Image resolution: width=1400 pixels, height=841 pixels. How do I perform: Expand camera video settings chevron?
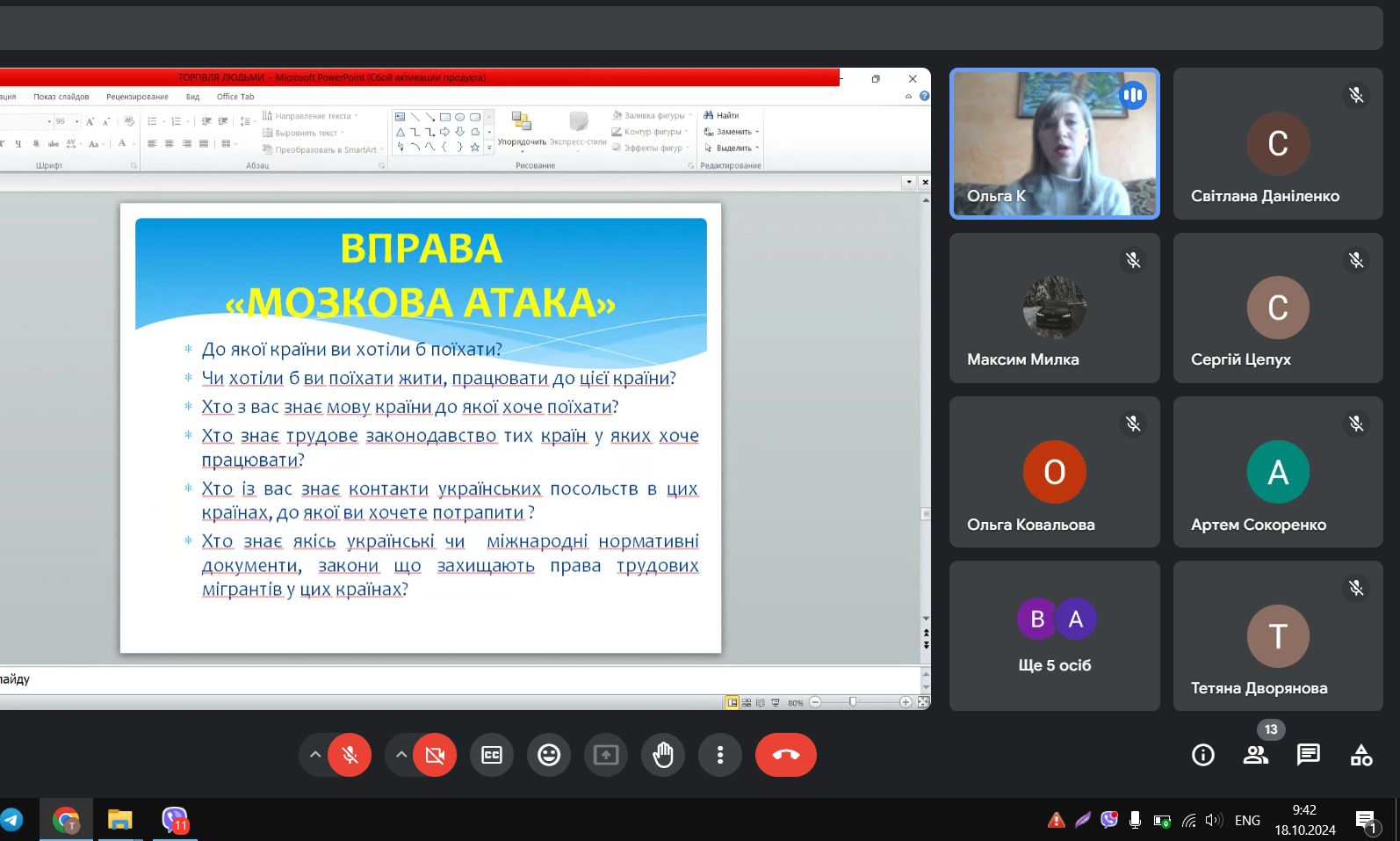401,755
